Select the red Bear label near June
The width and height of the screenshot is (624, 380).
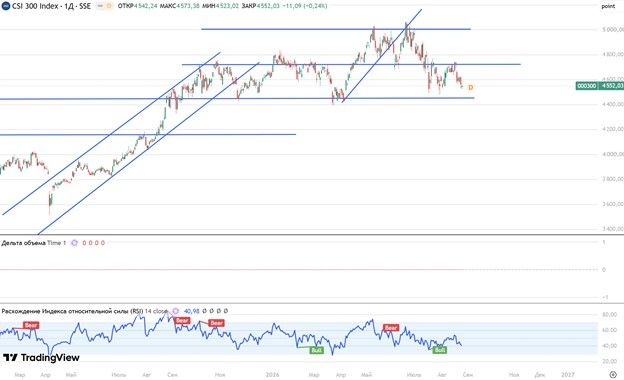[391, 327]
